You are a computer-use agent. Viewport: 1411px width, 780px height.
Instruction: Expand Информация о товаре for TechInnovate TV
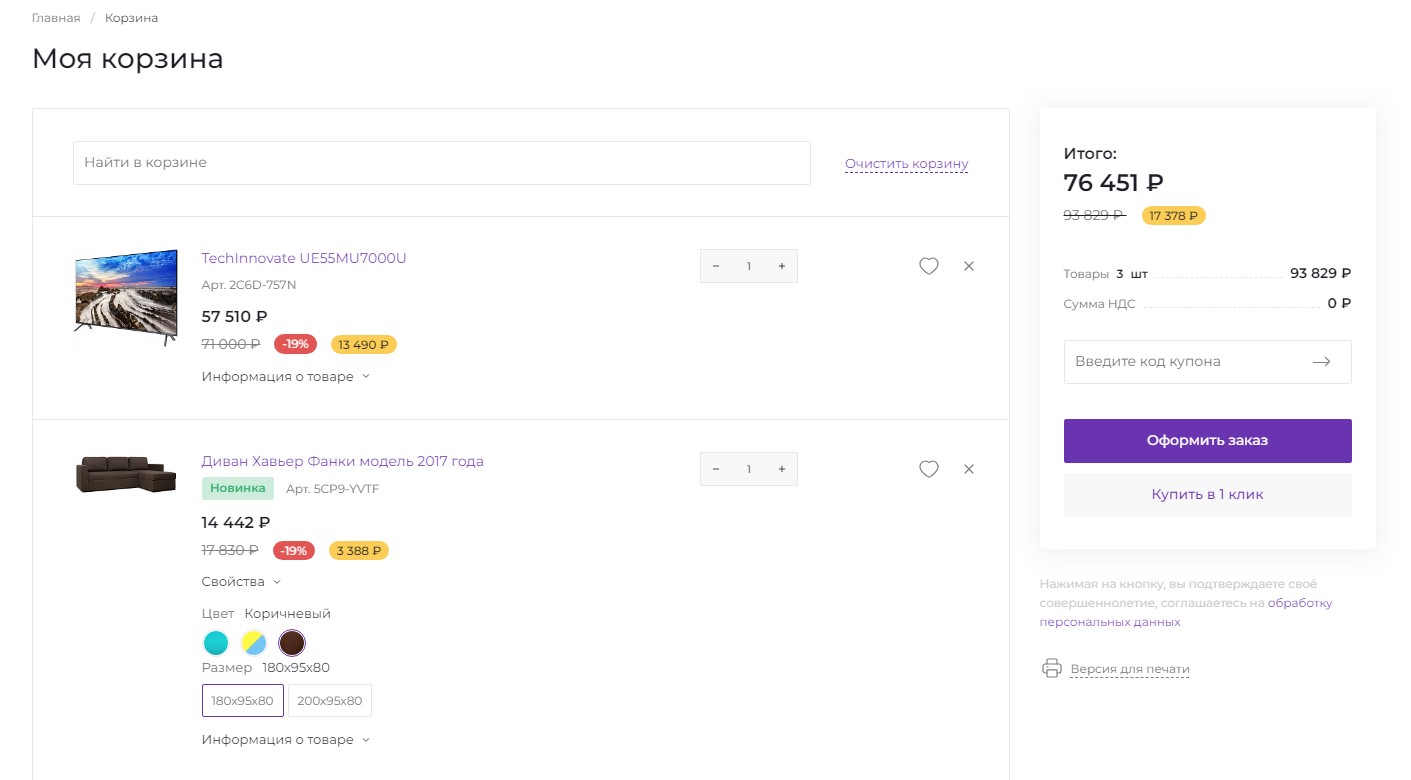tap(285, 377)
